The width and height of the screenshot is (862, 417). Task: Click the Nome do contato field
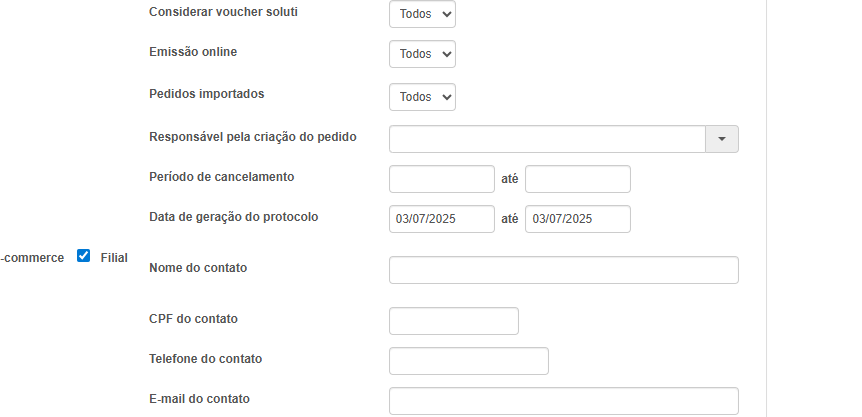click(x=564, y=270)
